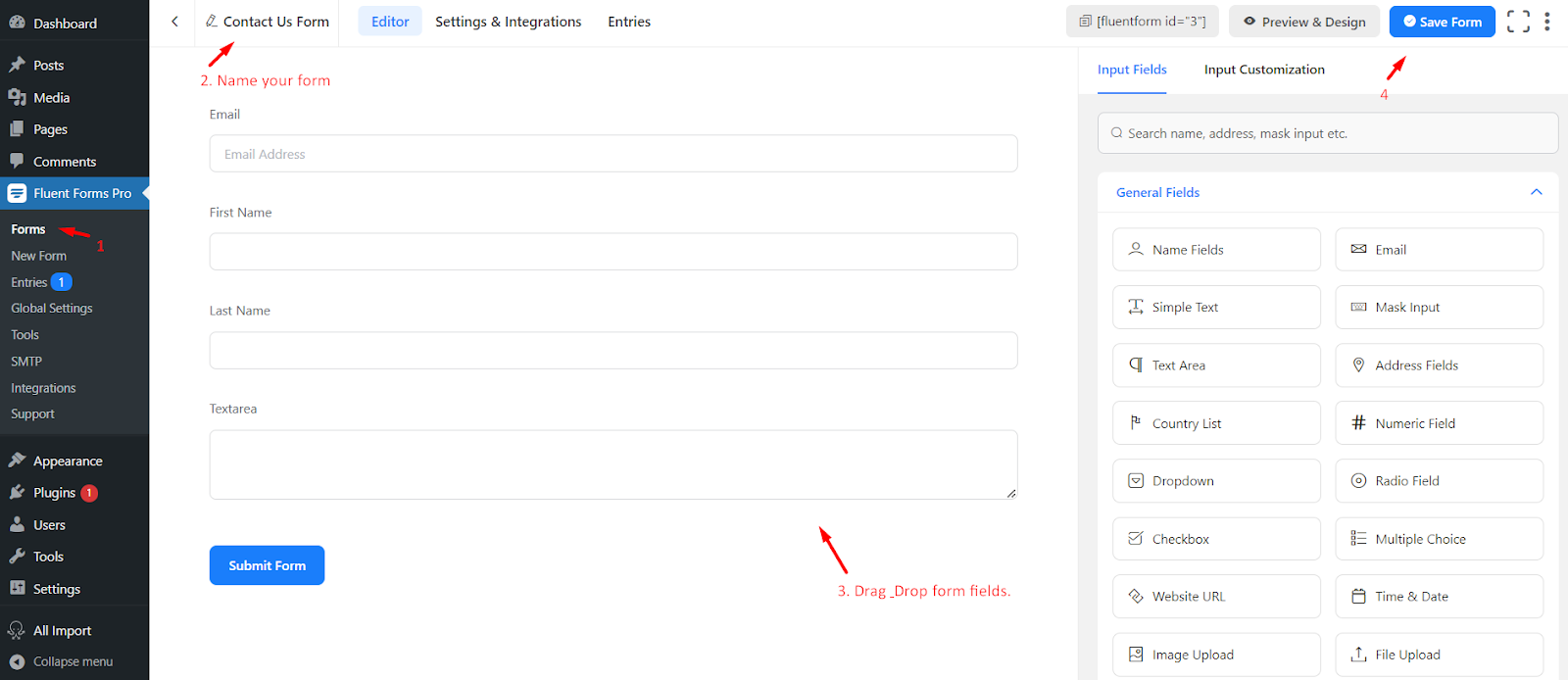Click the Plugins plug icon in sidebar
1568x680 pixels.
click(x=17, y=492)
